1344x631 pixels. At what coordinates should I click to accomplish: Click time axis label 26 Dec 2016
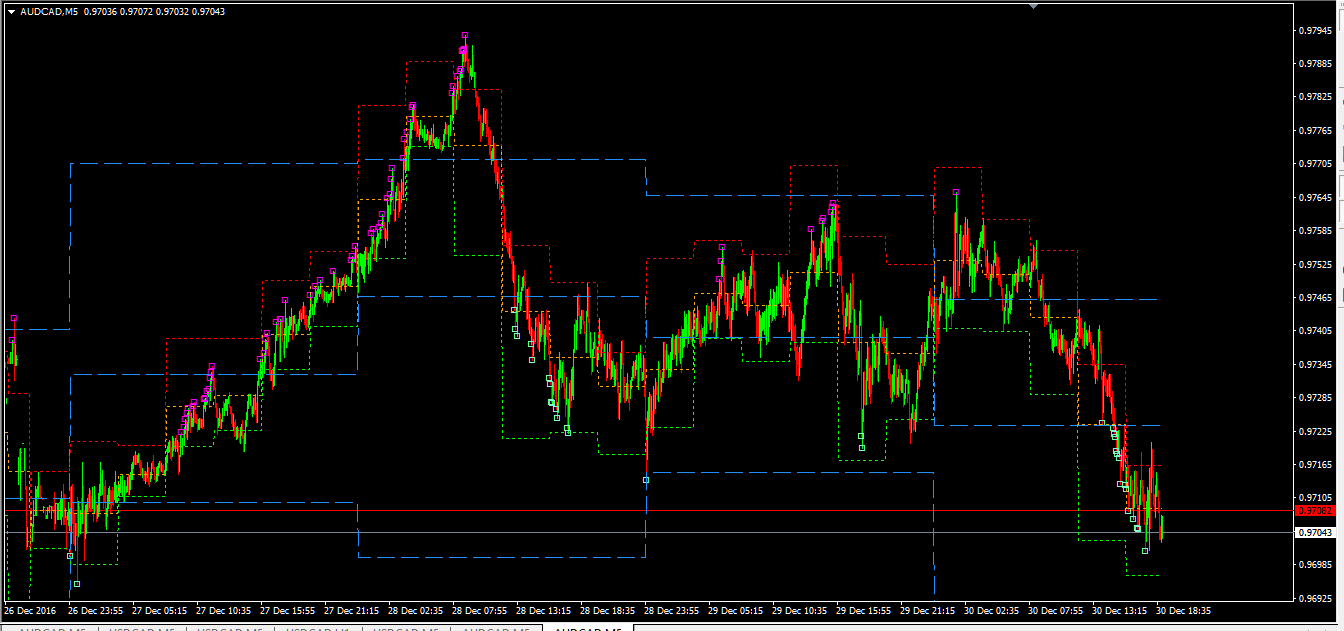click(x=30, y=610)
